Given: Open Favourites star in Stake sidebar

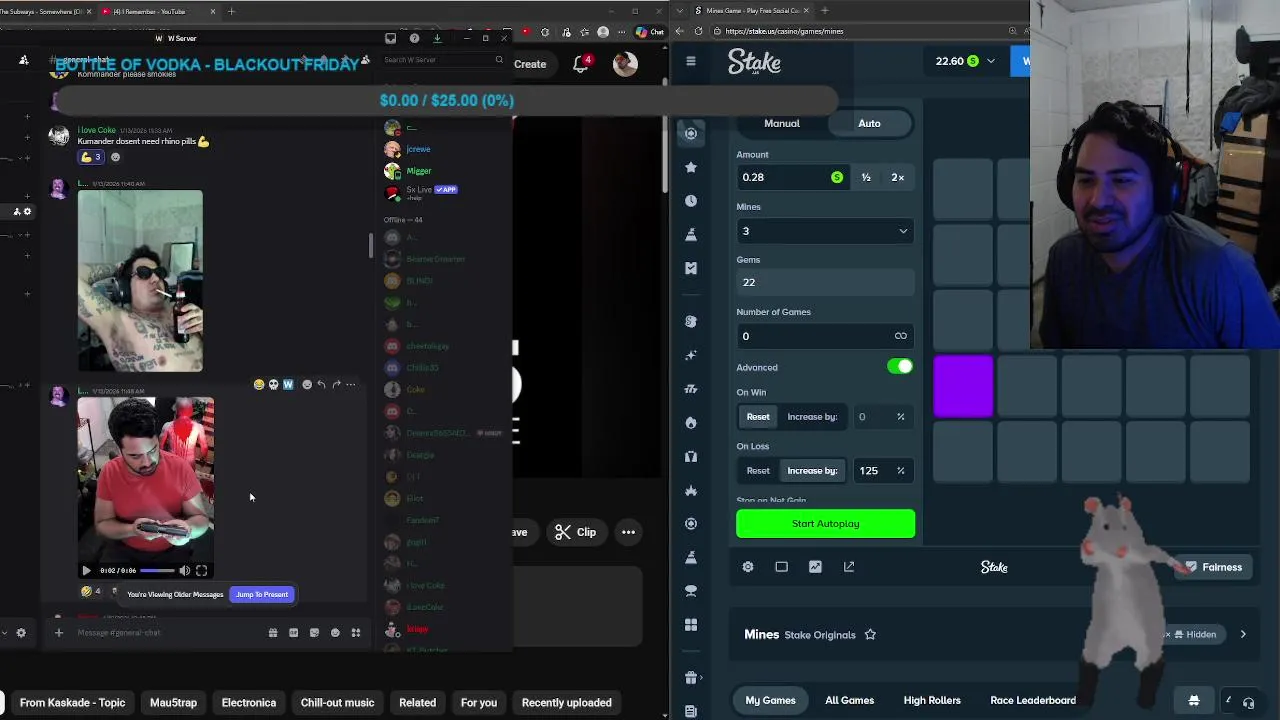Looking at the screenshot, I should [690, 167].
